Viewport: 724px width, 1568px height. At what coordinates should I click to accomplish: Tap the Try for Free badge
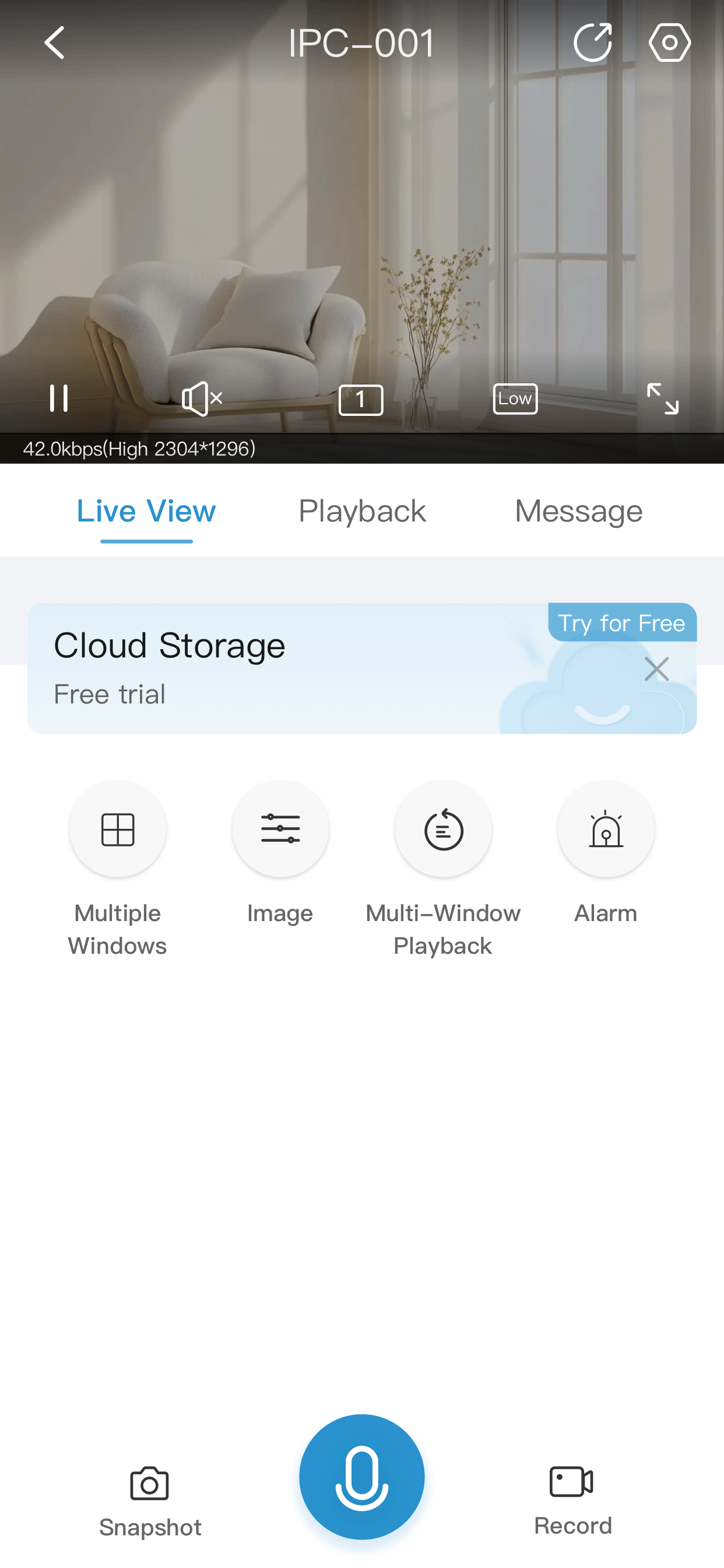[x=621, y=622]
